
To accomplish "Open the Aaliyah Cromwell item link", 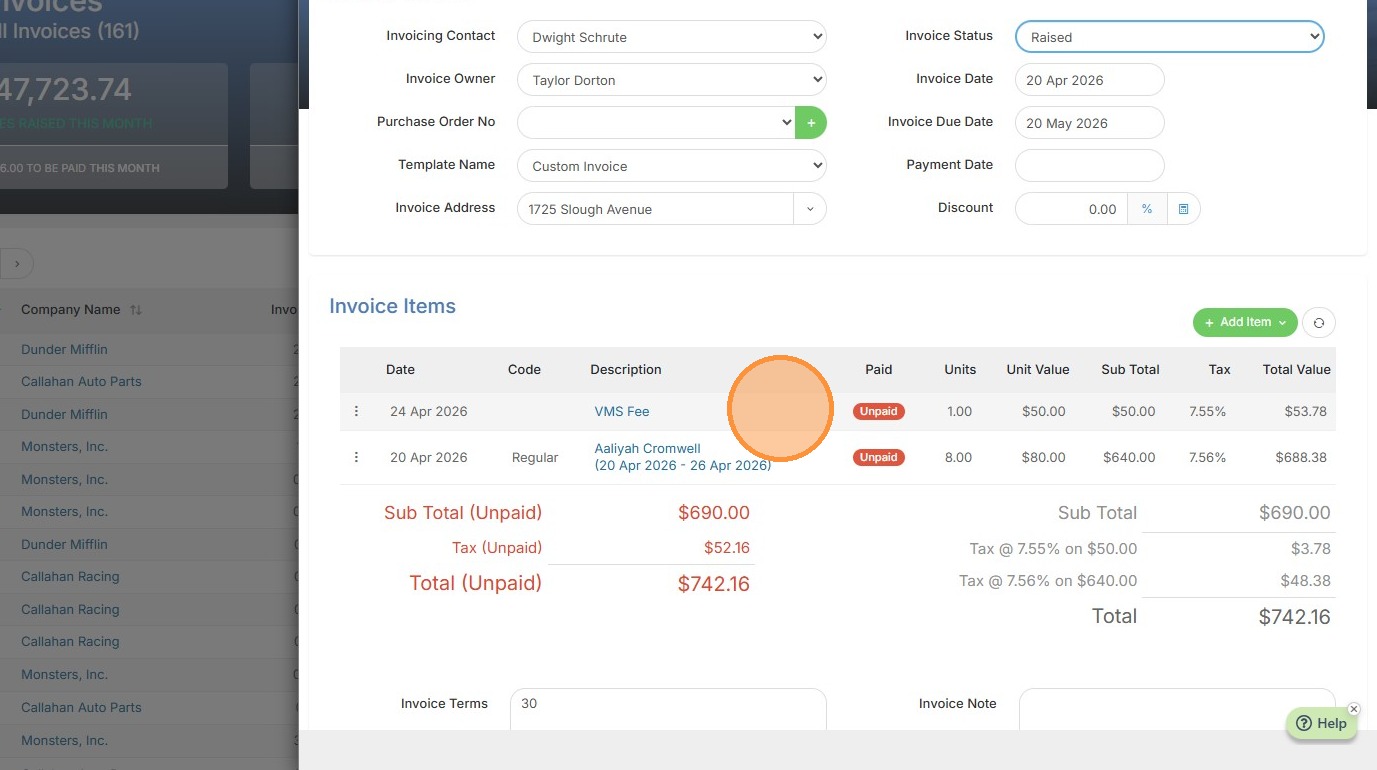I will [x=683, y=457].
